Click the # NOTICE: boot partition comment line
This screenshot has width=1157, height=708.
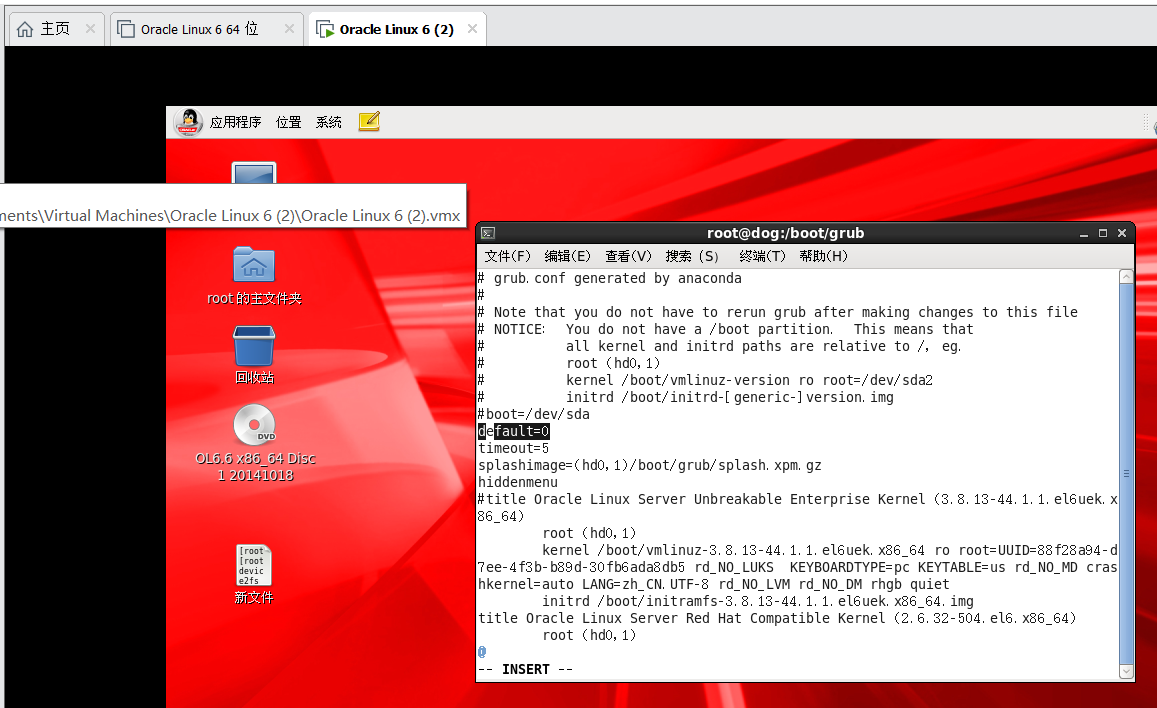pyautogui.click(x=725, y=329)
